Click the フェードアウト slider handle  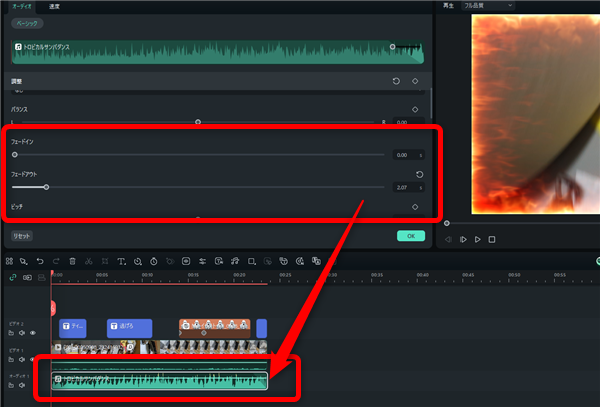click(46, 187)
